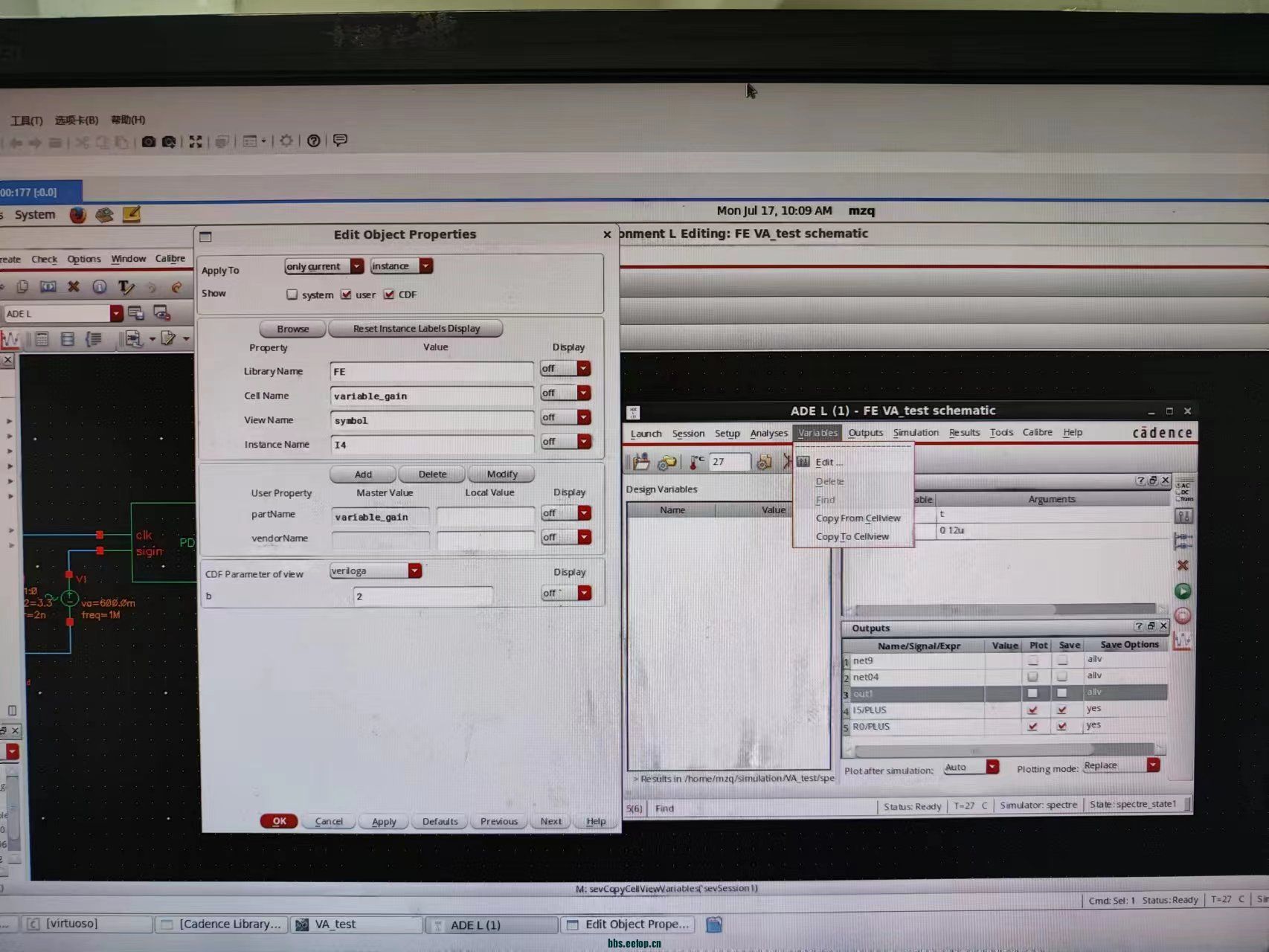Click the plot outputs waveform icon in ADE sidebar
1269x952 pixels.
(1183, 640)
